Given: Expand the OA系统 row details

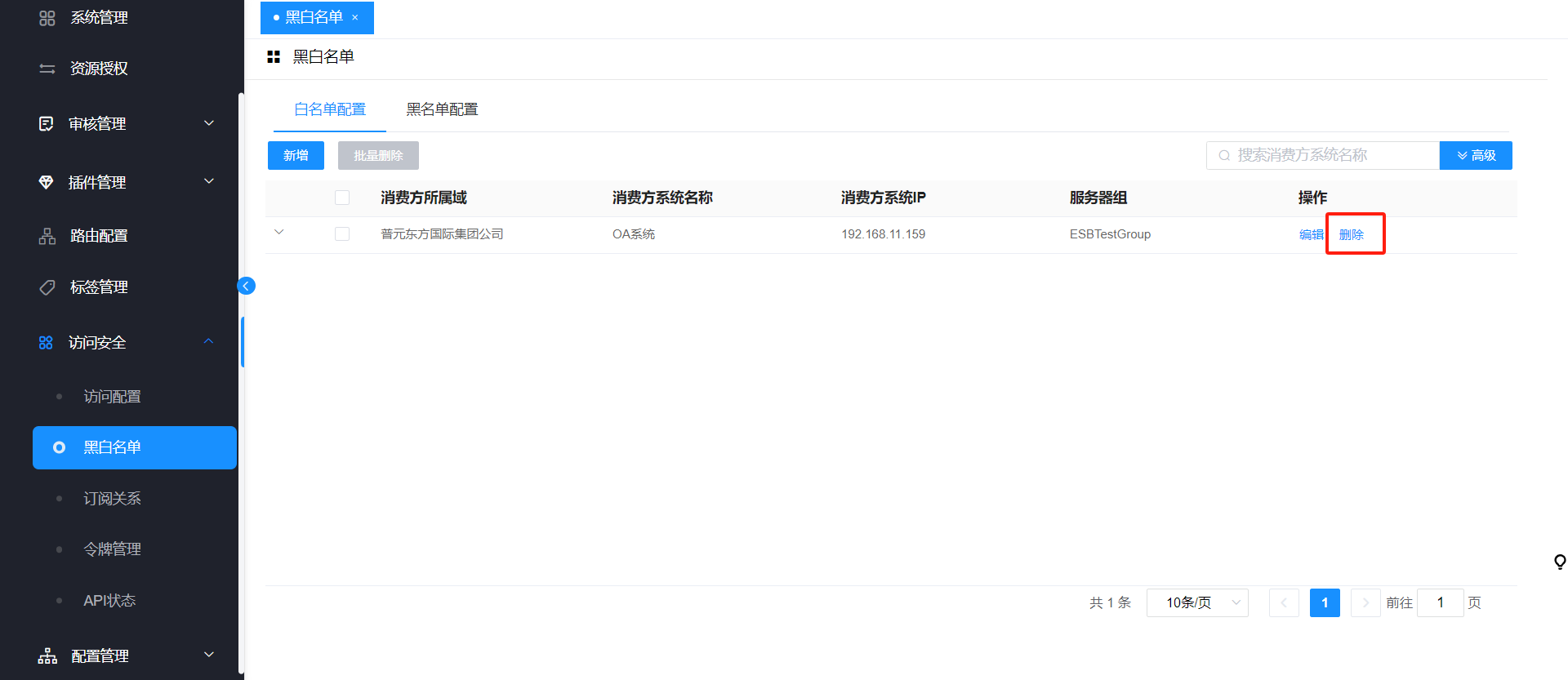Looking at the screenshot, I should (x=279, y=233).
